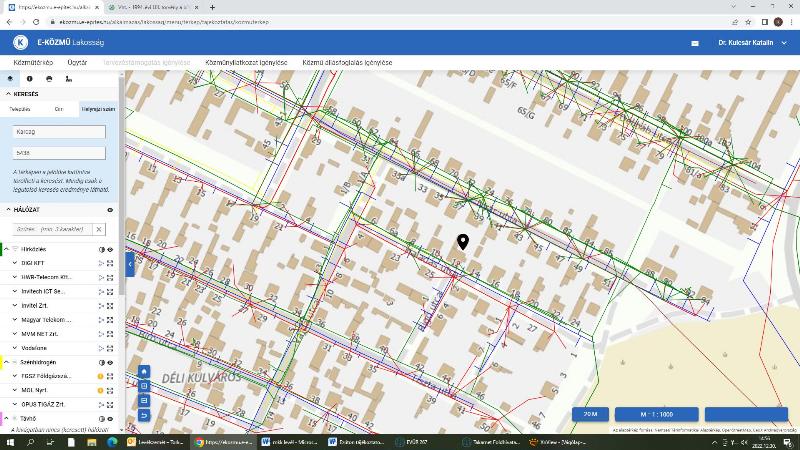The image size is (800, 450).
Task: Open Közműnyilatkozat igénylése link
Action: click(x=246, y=62)
